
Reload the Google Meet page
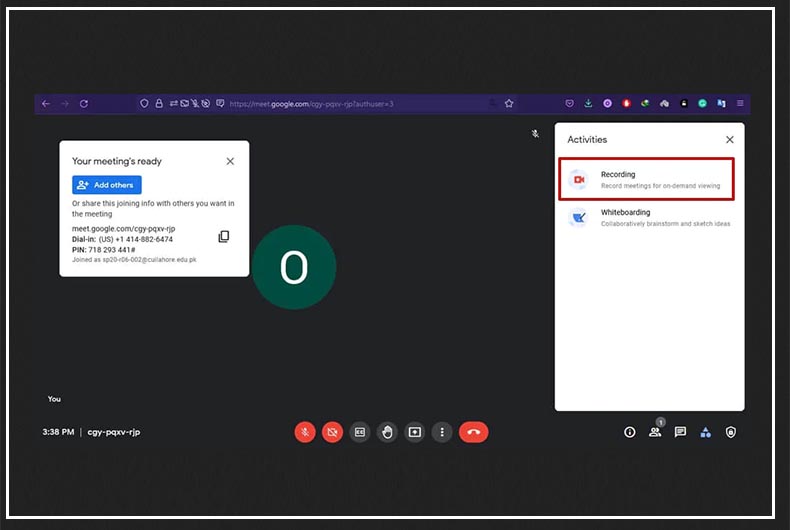(84, 104)
